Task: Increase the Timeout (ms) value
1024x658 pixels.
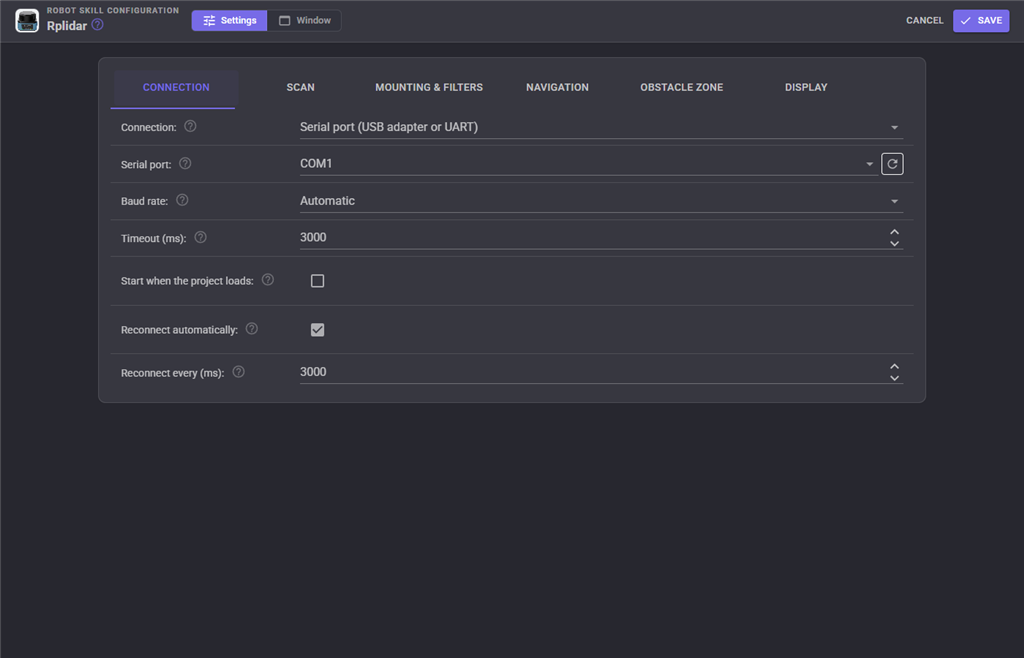Action: [x=894, y=232]
